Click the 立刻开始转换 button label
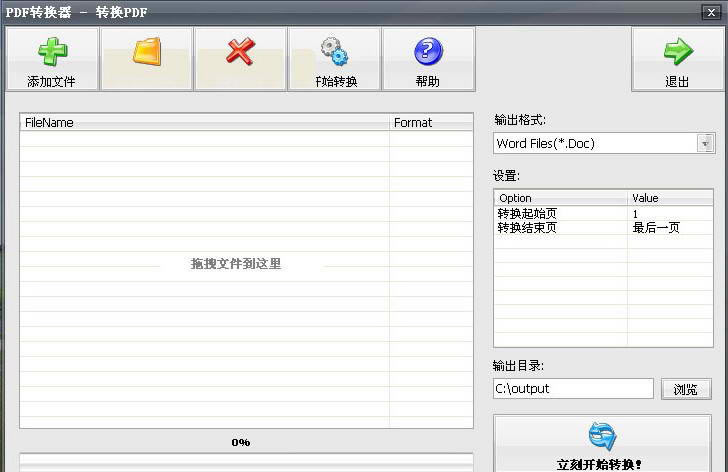 click(599, 464)
